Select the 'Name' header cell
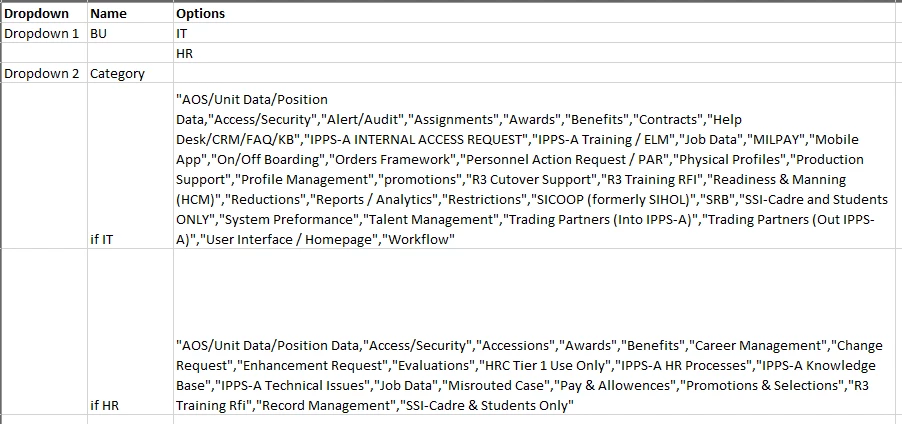The width and height of the screenshot is (902, 424). point(131,13)
